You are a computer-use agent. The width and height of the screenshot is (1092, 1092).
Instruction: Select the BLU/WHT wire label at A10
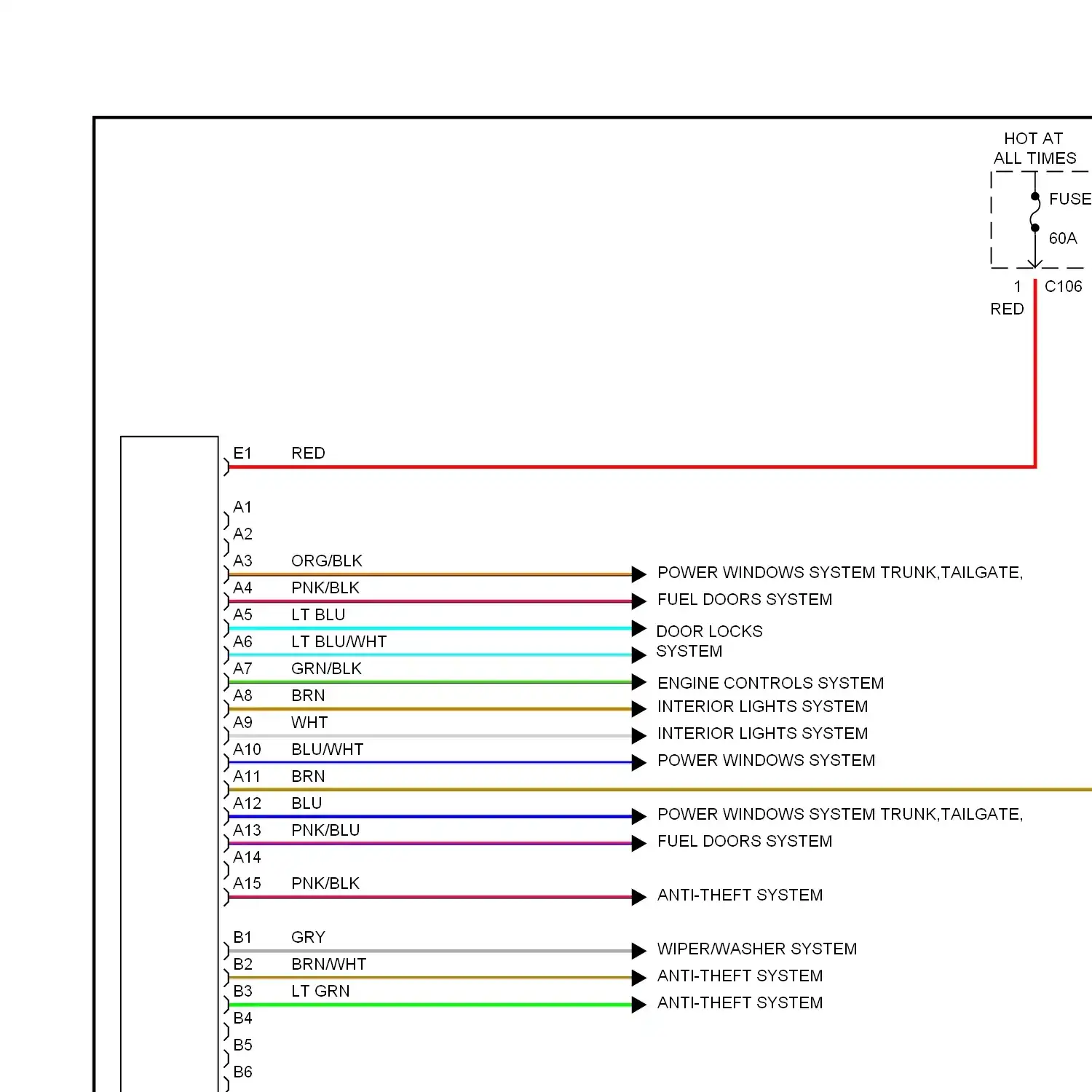[328, 749]
